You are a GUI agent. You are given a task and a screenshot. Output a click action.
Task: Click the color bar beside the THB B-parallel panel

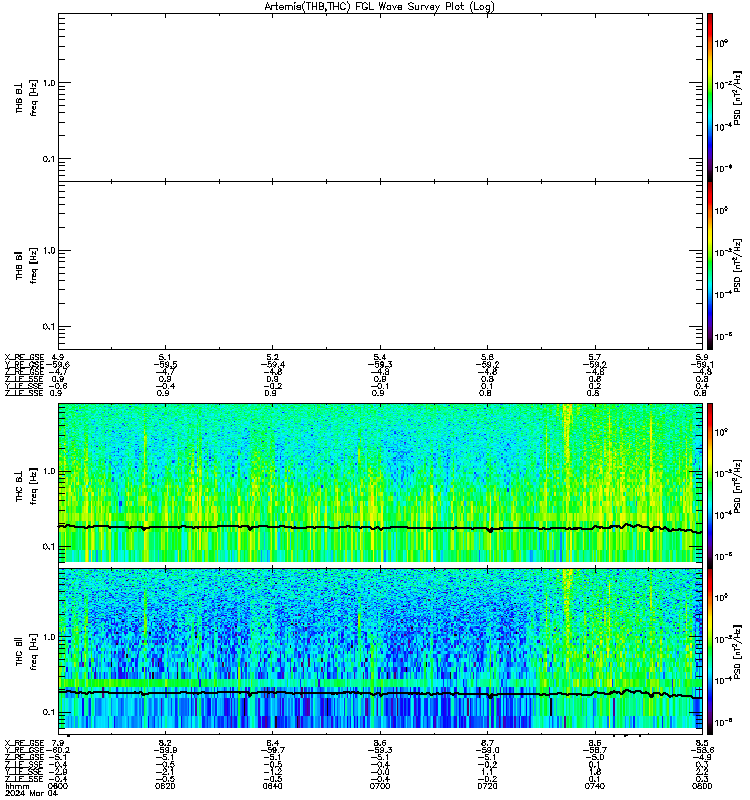(x=710, y=265)
